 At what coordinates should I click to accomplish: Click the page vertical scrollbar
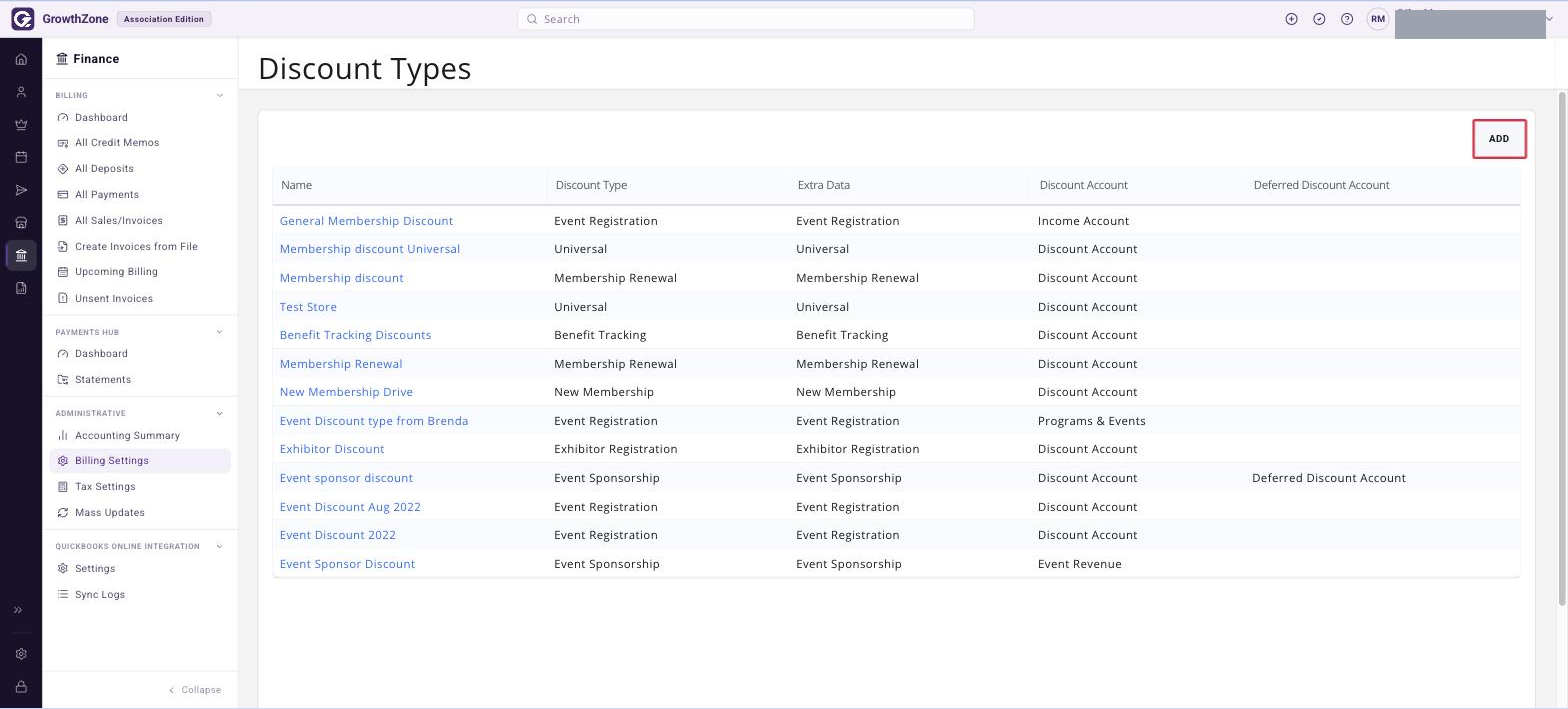(1562, 348)
